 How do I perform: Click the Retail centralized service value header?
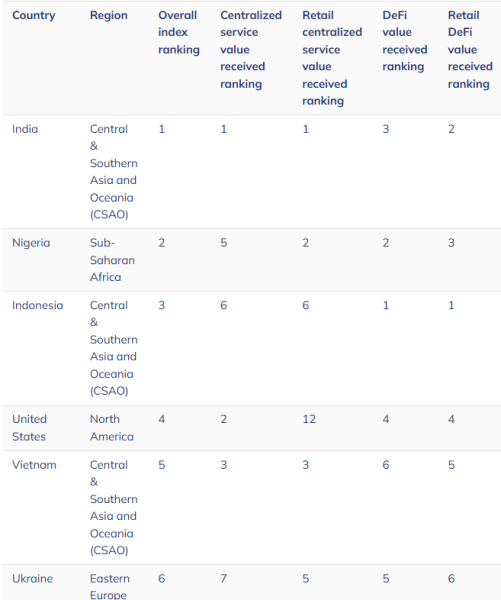point(332,58)
